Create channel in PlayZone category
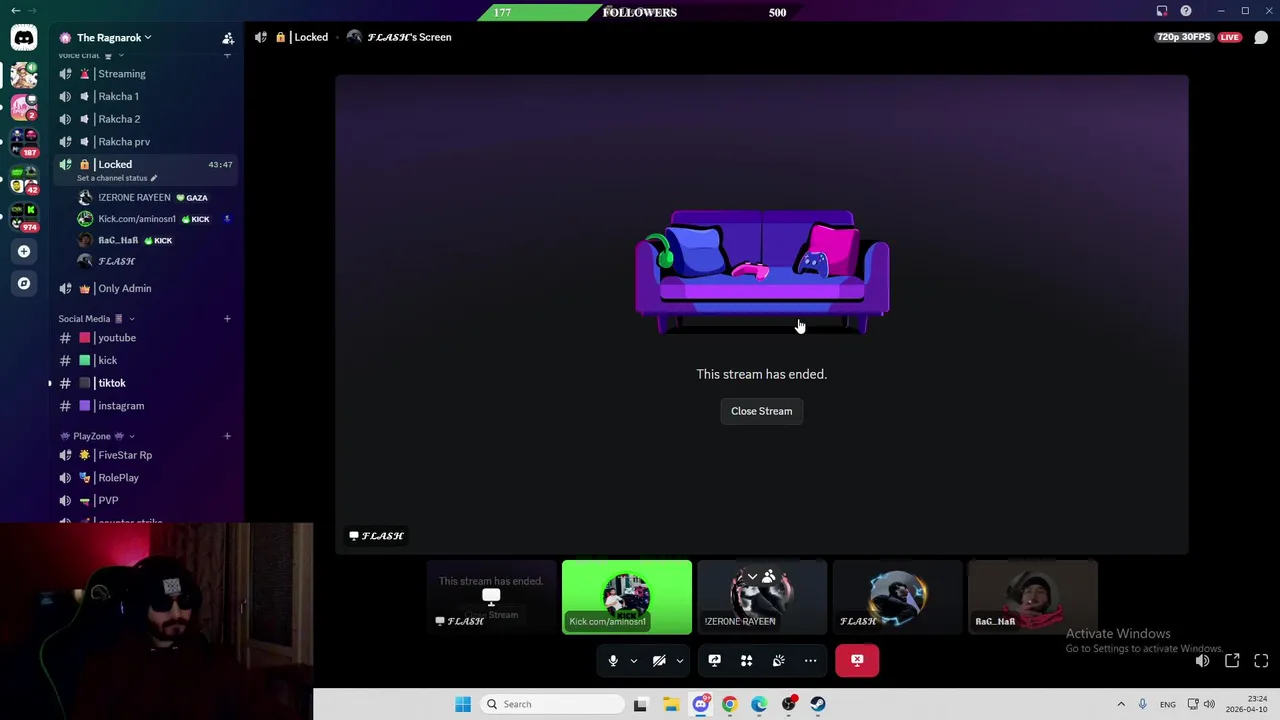1280x720 pixels. (x=227, y=436)
